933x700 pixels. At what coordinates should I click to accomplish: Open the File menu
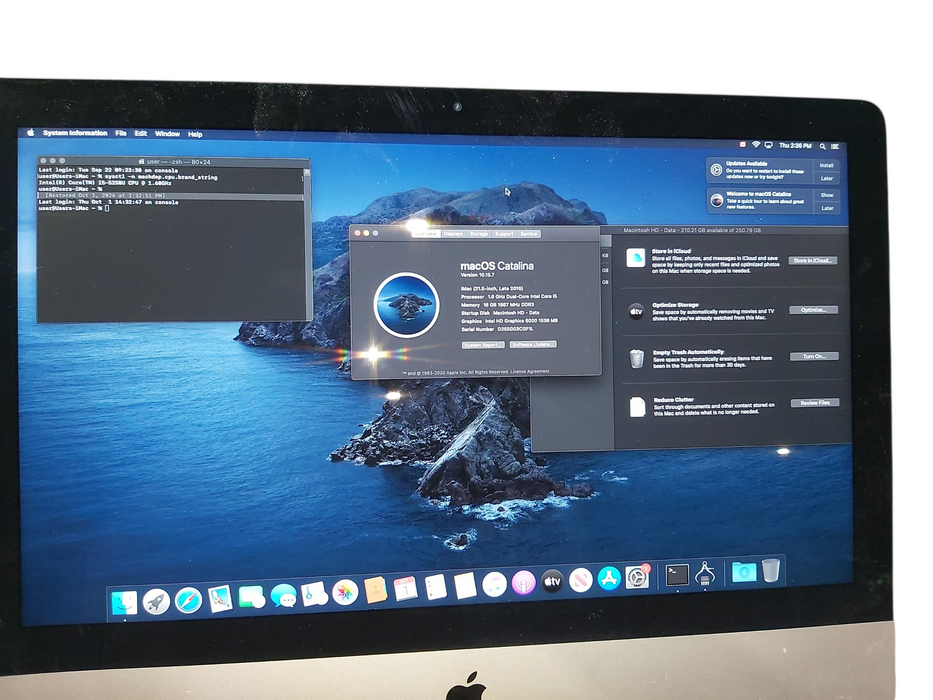click(121, 133)
